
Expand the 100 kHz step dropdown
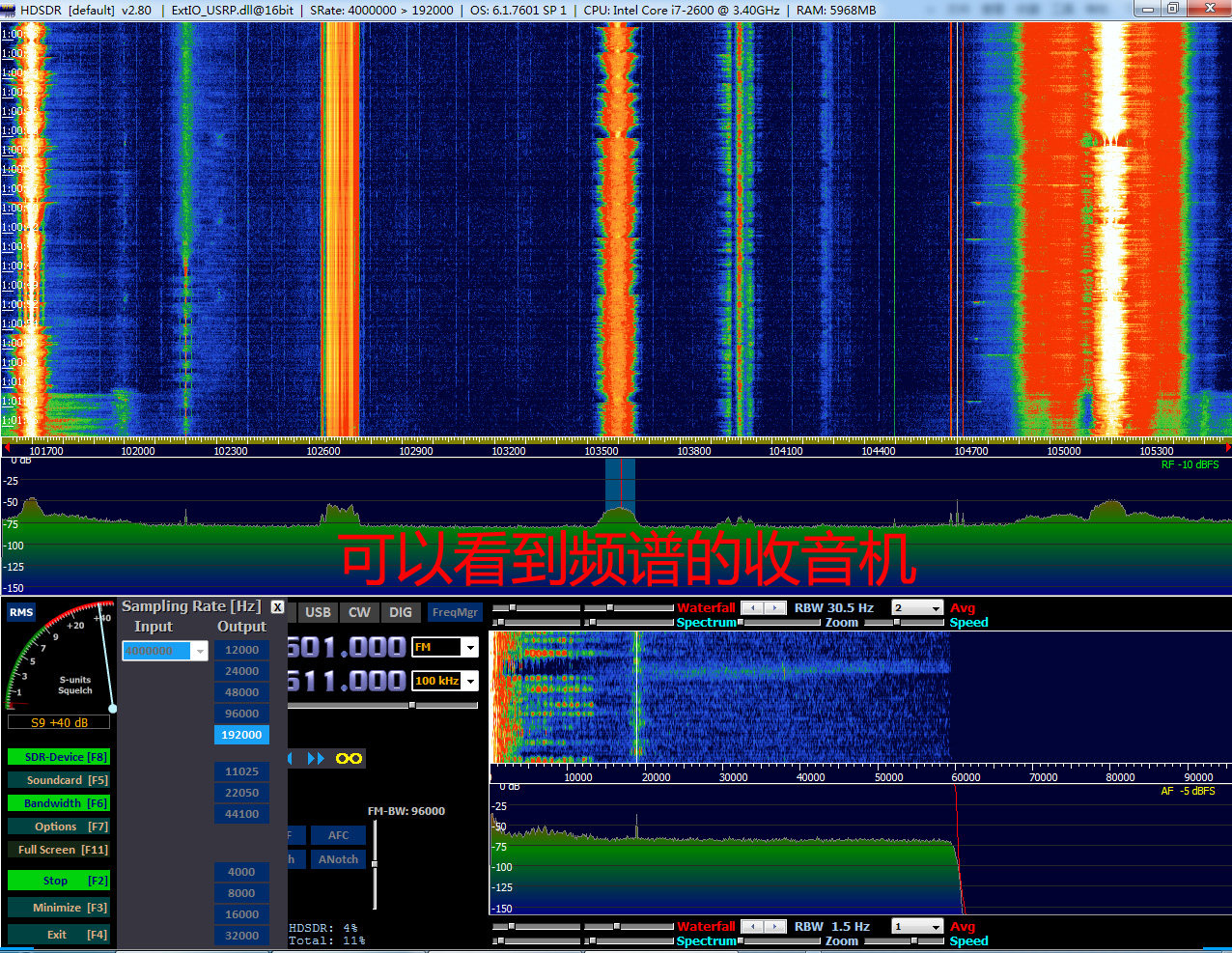point(445,681)
